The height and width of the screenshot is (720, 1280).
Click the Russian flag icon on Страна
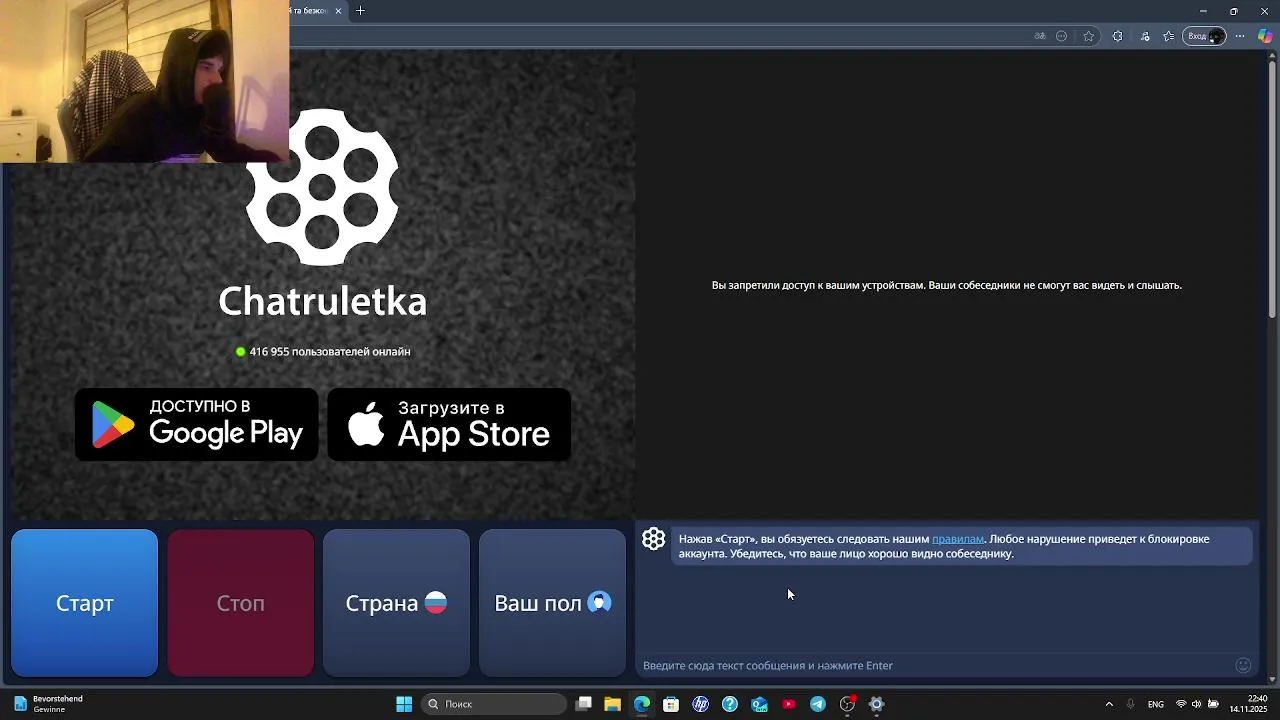tap(436, 603)
